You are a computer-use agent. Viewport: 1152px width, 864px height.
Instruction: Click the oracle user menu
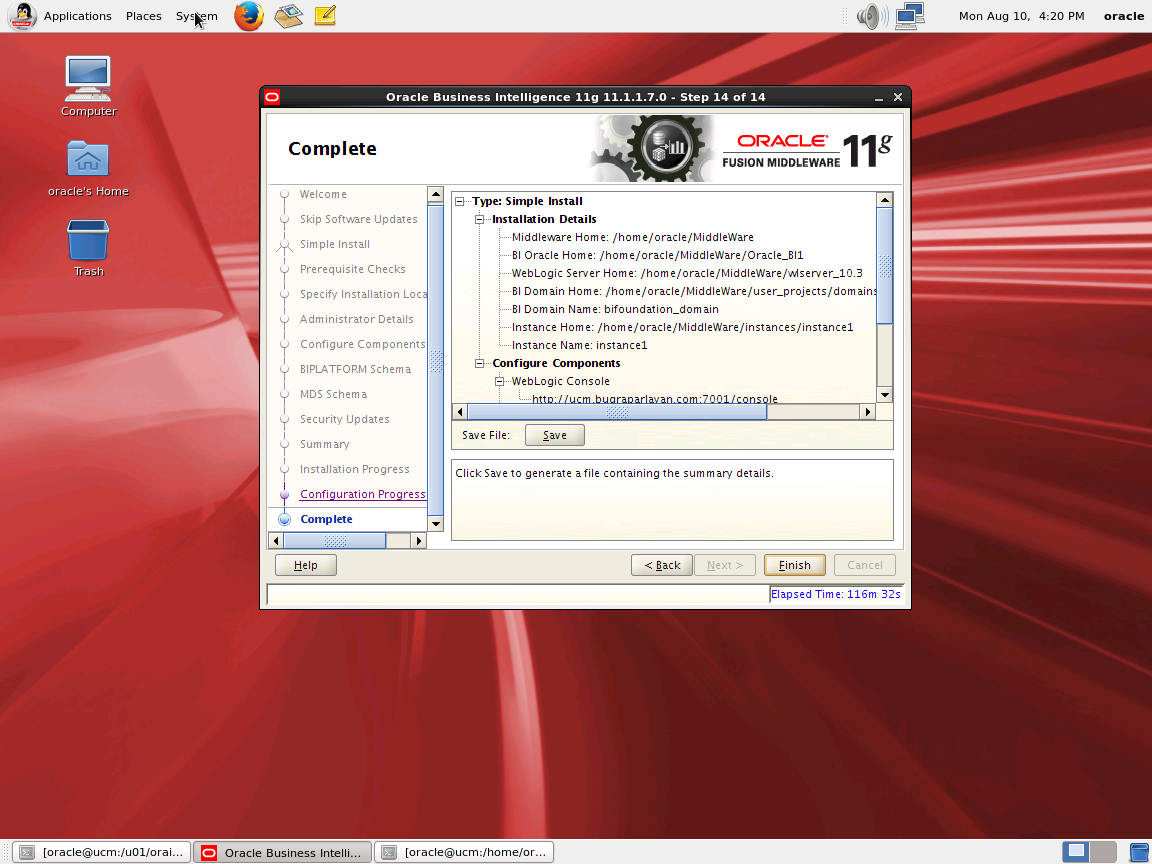tap(1123, 15)
